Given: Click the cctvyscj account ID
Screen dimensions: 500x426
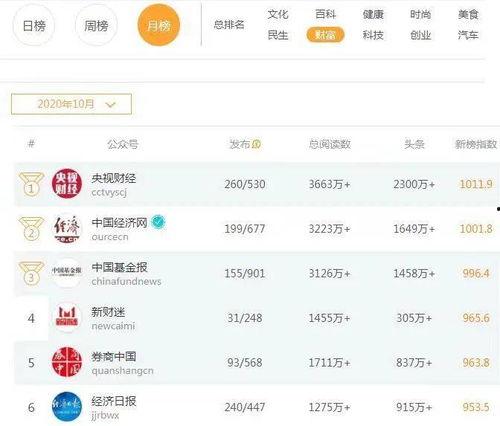Looking at the screenshot, I should (109, 192).
